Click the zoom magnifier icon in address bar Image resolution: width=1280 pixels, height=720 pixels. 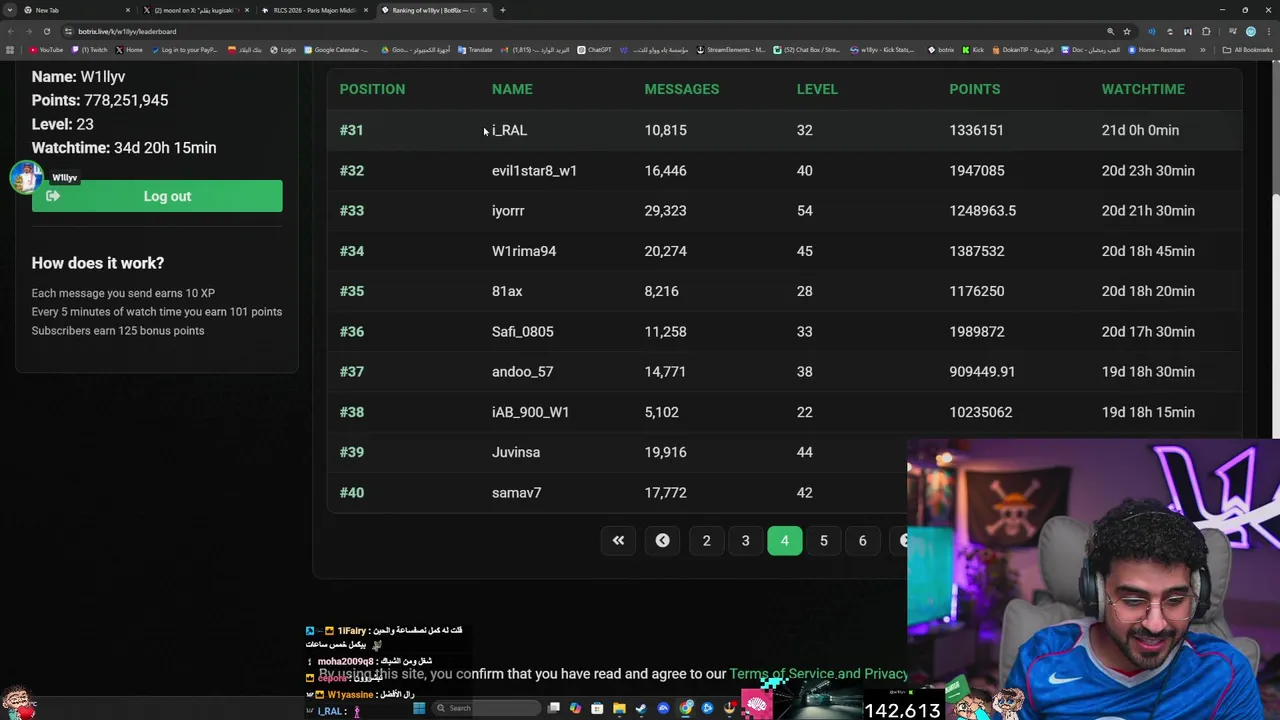pos(1110,31)
